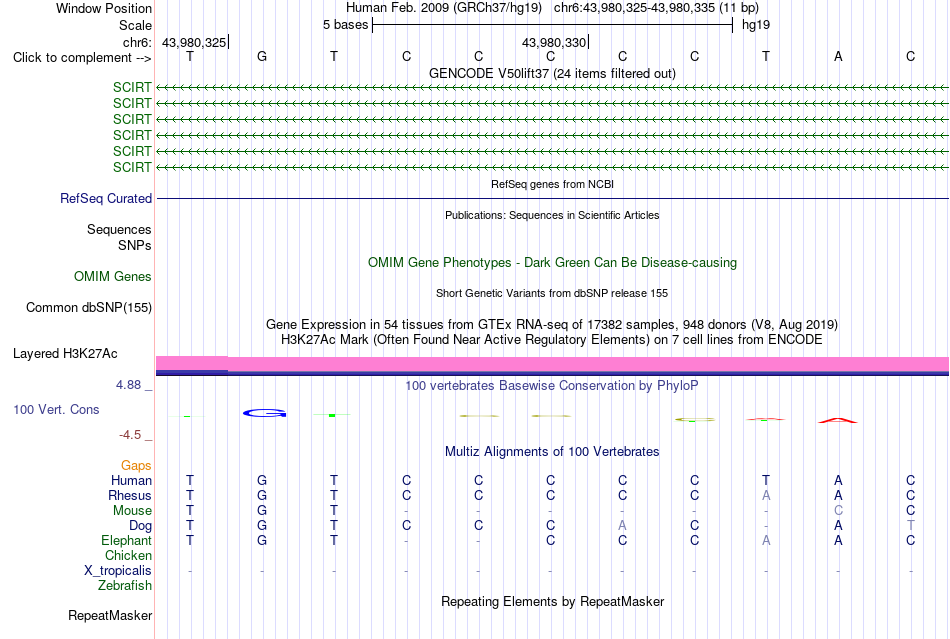The height and width of the screenshot is (639, 950).
Task: Click the SNPs track label
Action: click(135, 245)
